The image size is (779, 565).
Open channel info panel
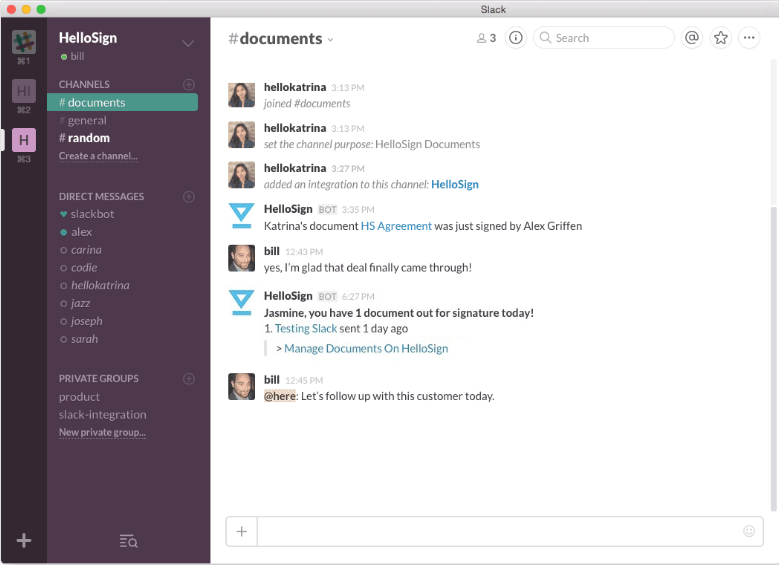pyautogui.click(x=516, y=38)
